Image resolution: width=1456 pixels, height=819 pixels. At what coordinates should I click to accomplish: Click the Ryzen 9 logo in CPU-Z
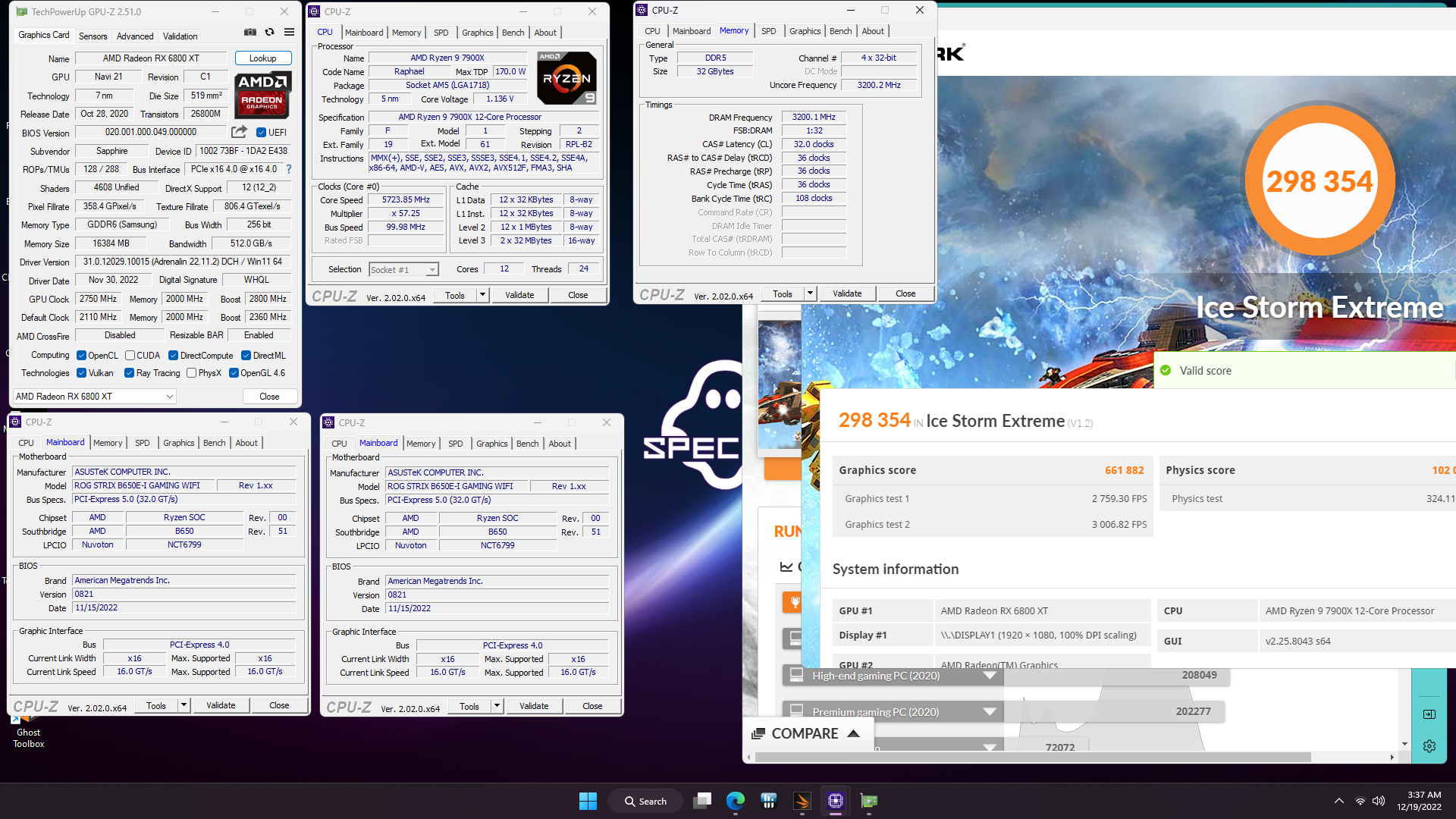[566, 78]
